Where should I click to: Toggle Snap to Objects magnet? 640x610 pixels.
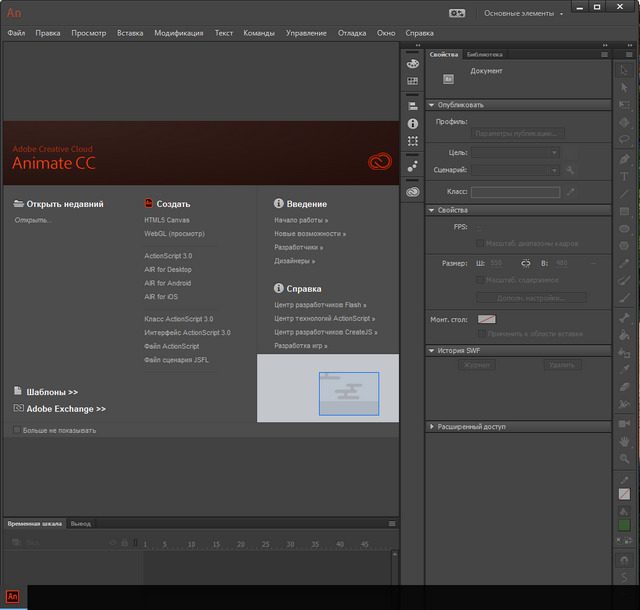624,560
